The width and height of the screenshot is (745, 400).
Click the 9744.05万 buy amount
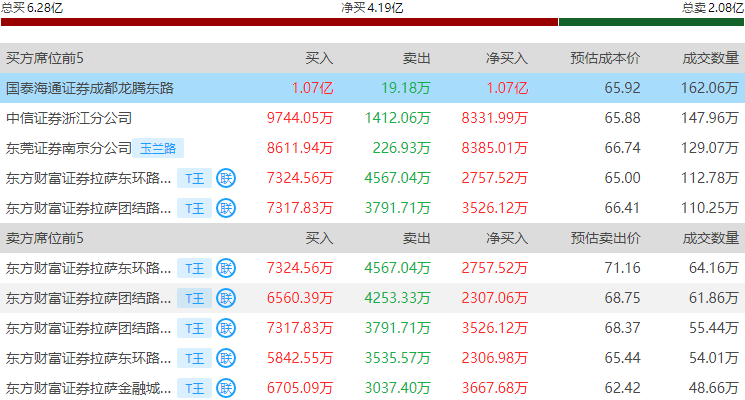pos(300,118)
